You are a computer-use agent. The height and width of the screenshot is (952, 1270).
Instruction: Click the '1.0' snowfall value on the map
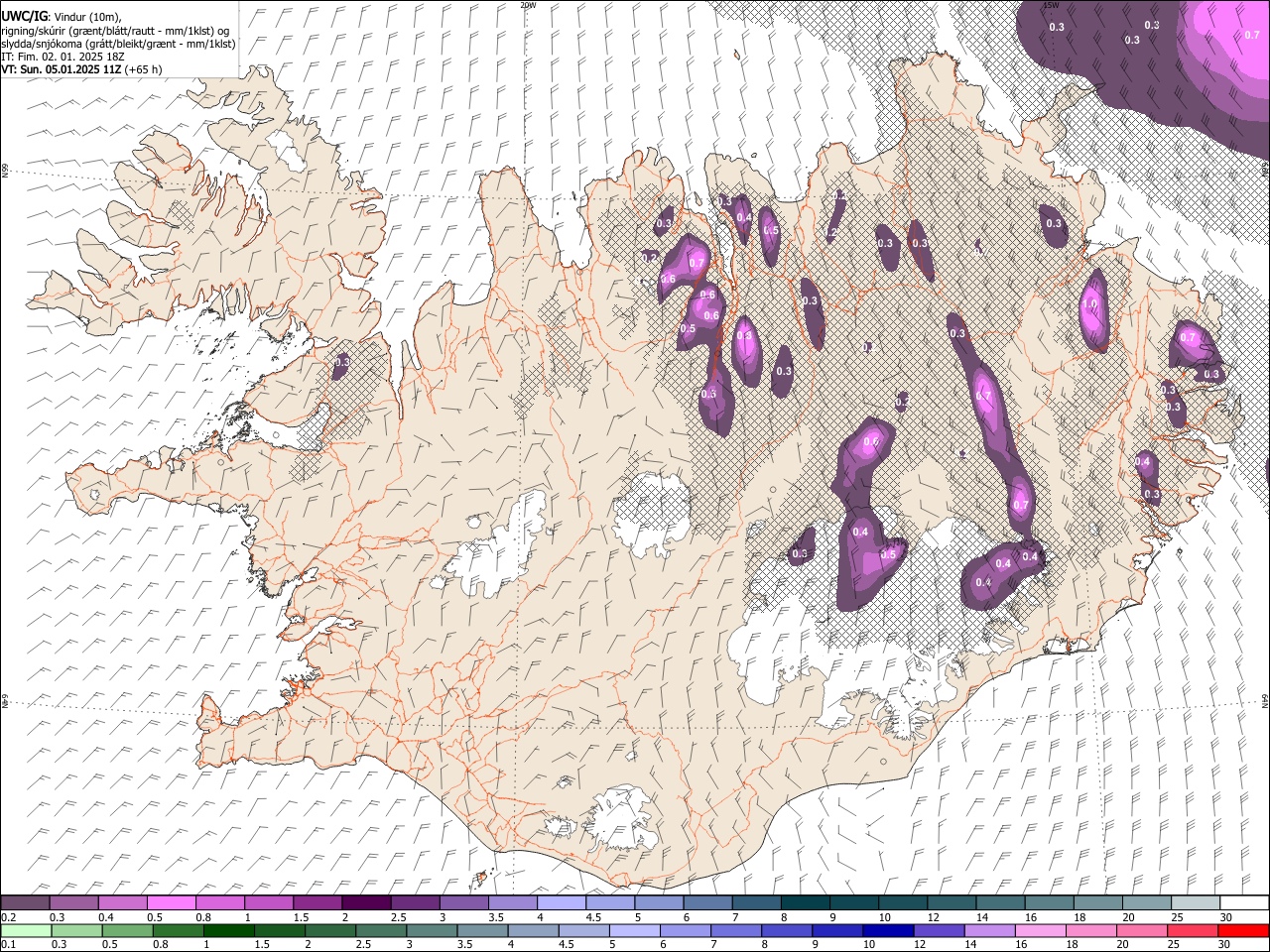(x=1091, y=304)
